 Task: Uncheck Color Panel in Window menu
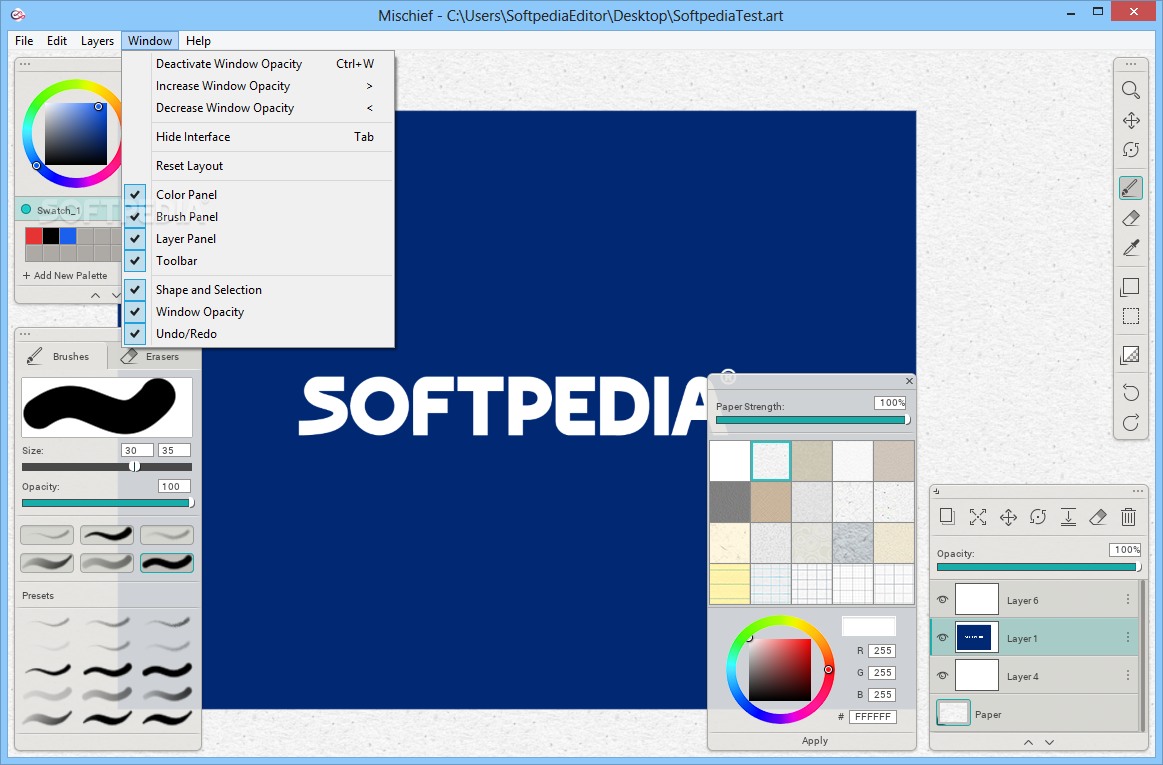[135, 194]
